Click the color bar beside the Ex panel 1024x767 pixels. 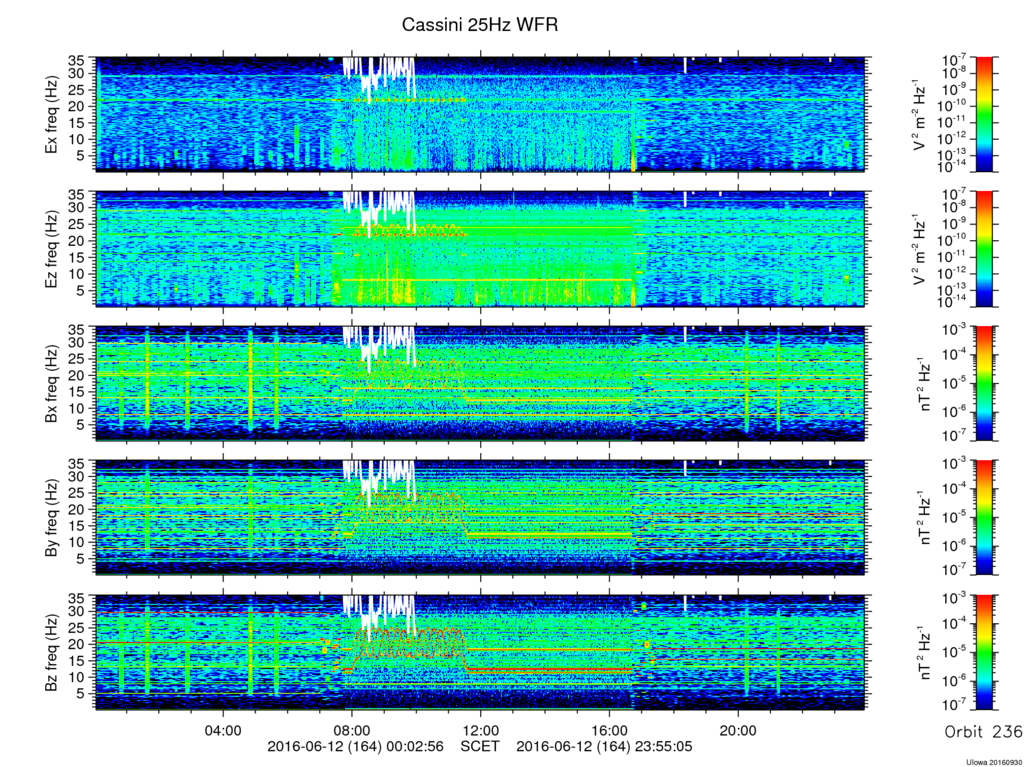pos(984,114)
